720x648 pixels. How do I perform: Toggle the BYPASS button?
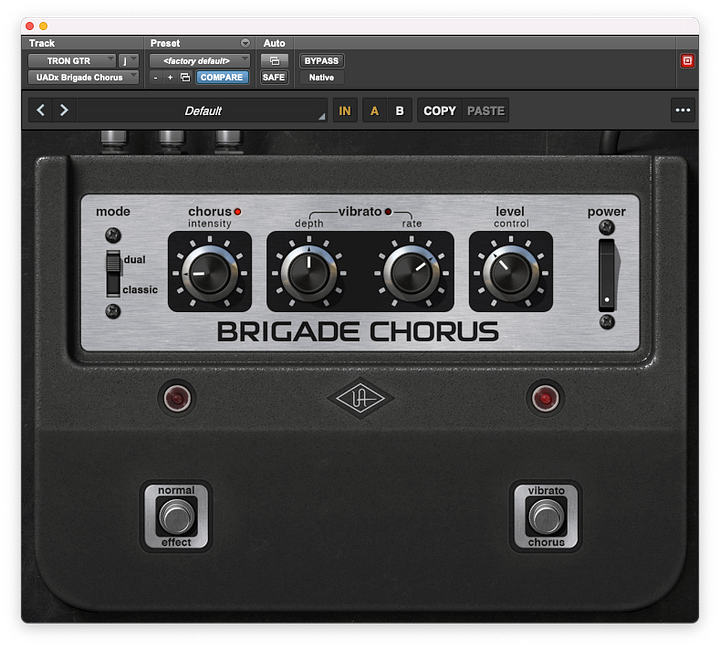click(321, 61)
